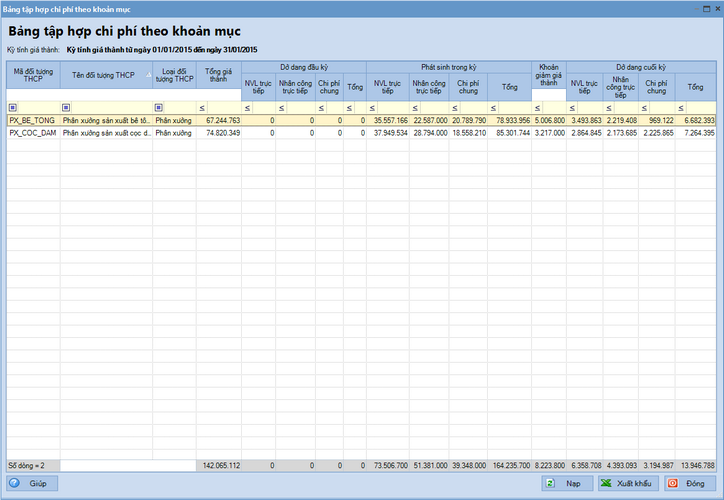Open filter operator for Tên đối tượng THCP column
Screen dimensions: 724x500
(66, 108)
